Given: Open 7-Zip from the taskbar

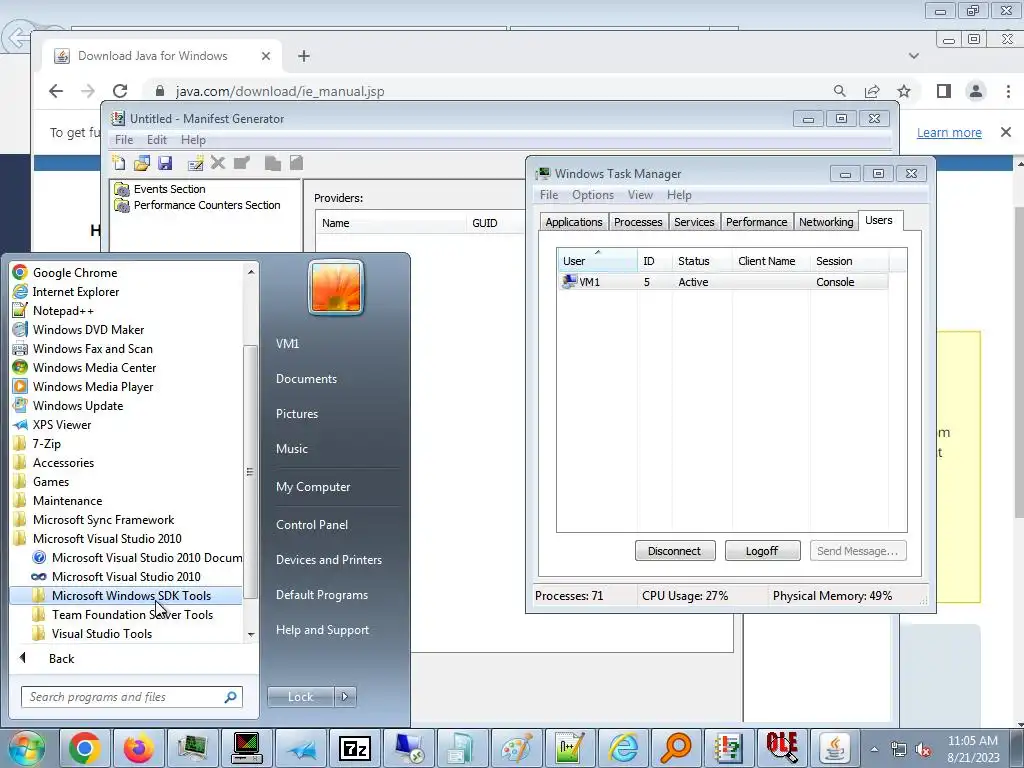Looking at the screenshot, I should click(355, 748).
